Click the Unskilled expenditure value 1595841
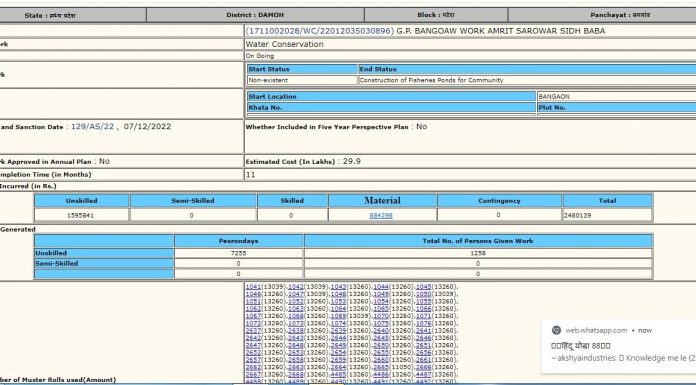The image size is (696, 385). (80, 215)
